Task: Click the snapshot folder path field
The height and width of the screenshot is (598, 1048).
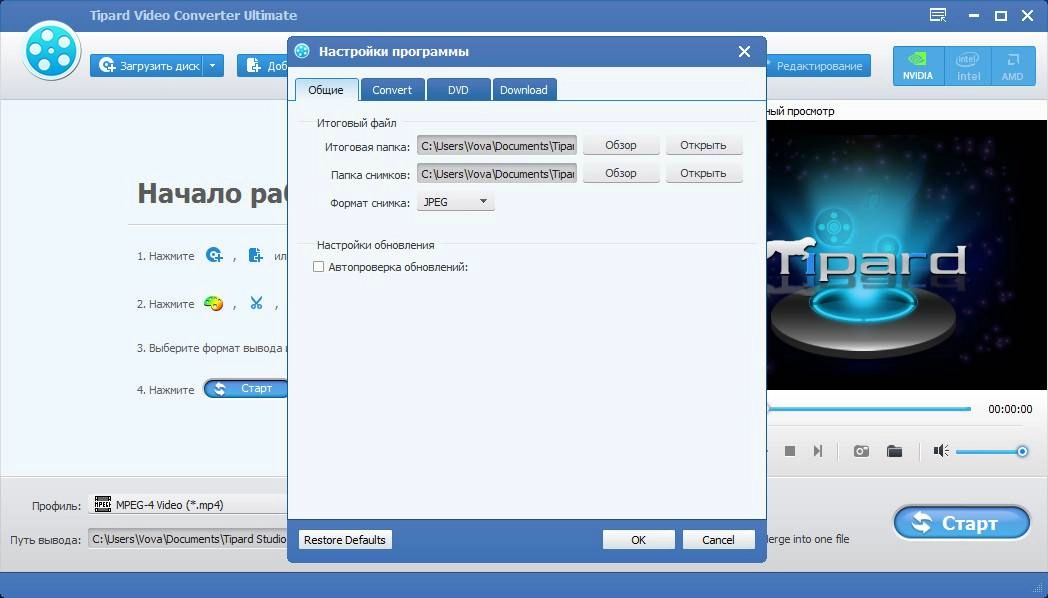Action: click(x=497, y=174)
